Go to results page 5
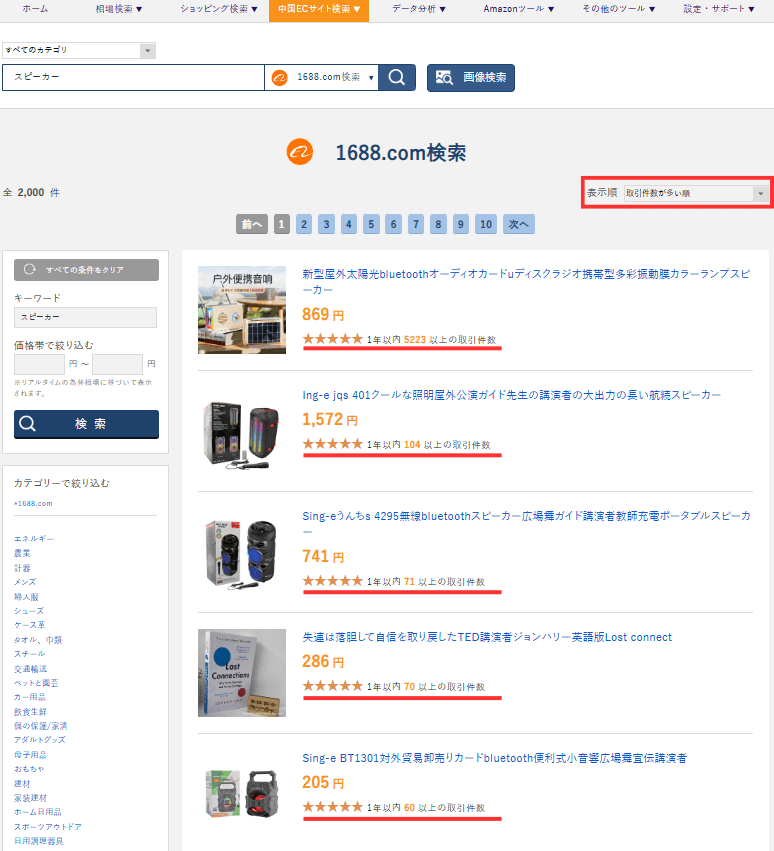The height and width of the screenshot is (851, 774). pos(371,224)
